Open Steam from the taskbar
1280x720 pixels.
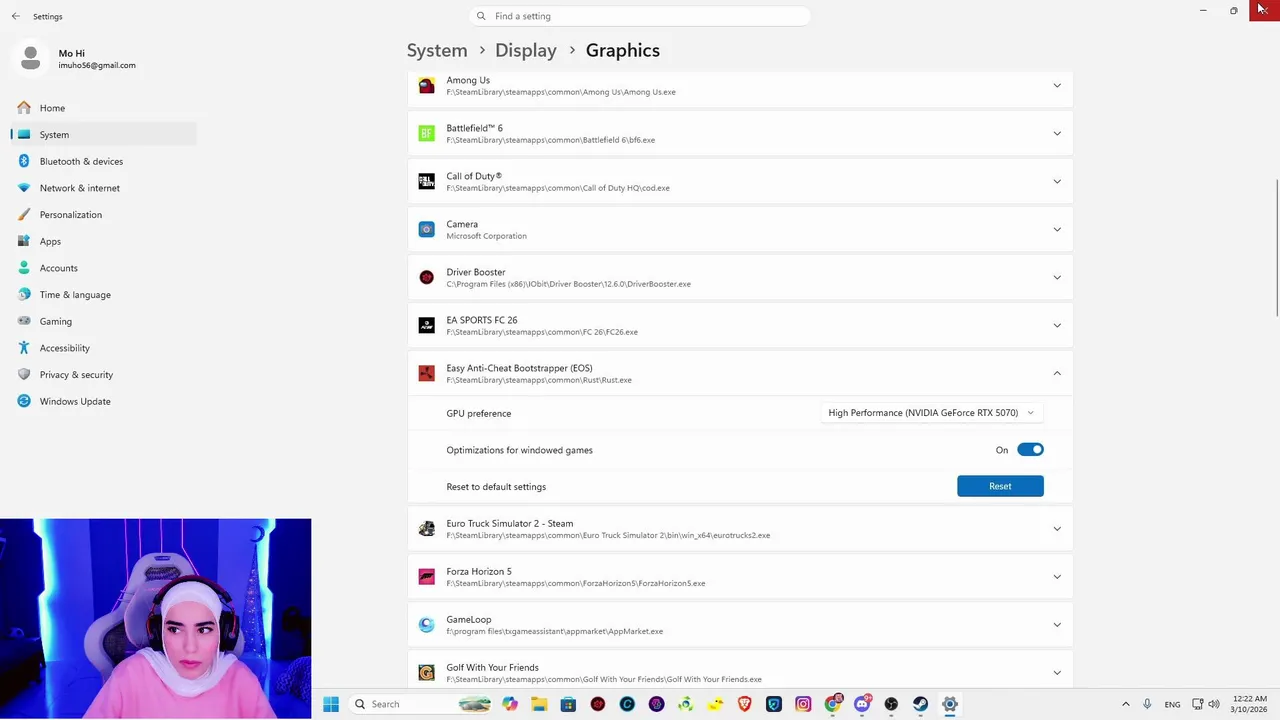point(920,704)
